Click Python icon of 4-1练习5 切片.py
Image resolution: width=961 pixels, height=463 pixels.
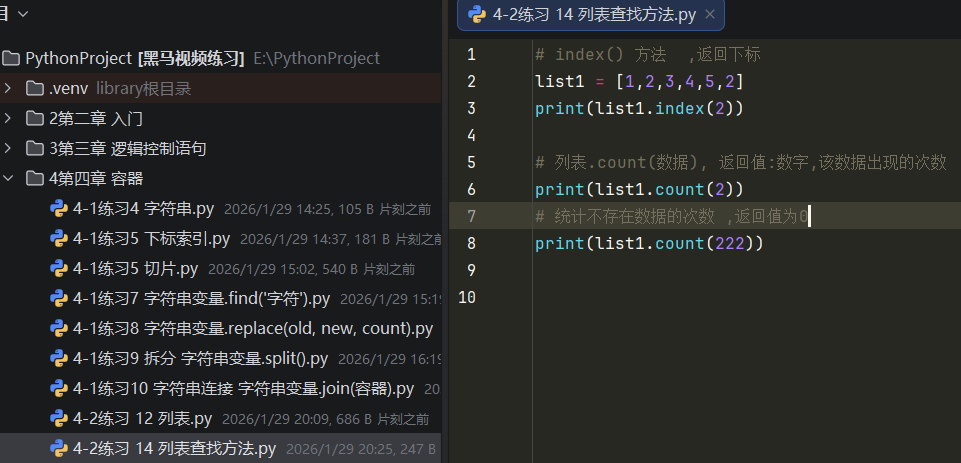58,269
